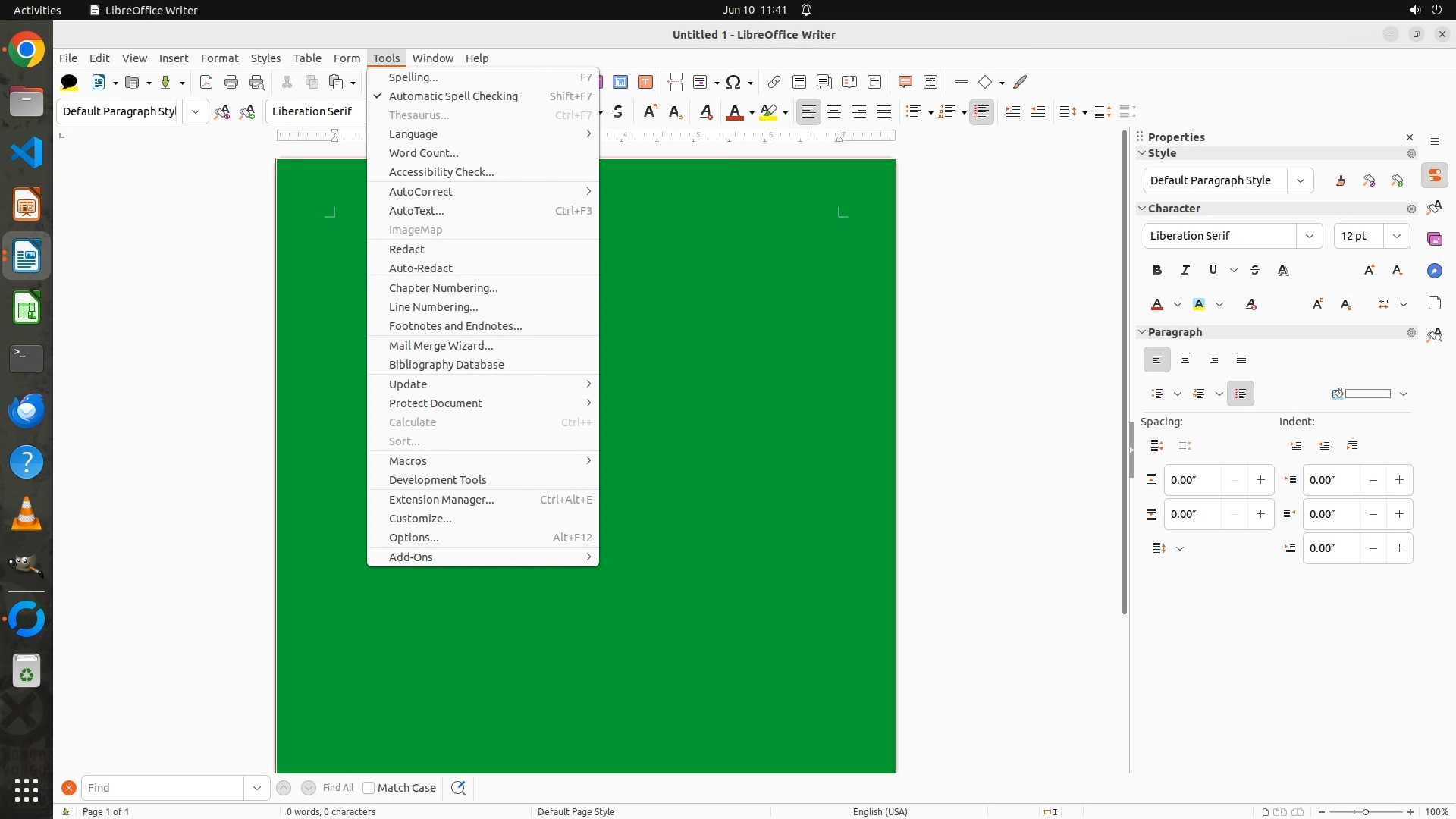Image resolution: width=1456 pixels, height=819 pixels.
Task: Click the Find All button
Action: [x=337, y=788]
